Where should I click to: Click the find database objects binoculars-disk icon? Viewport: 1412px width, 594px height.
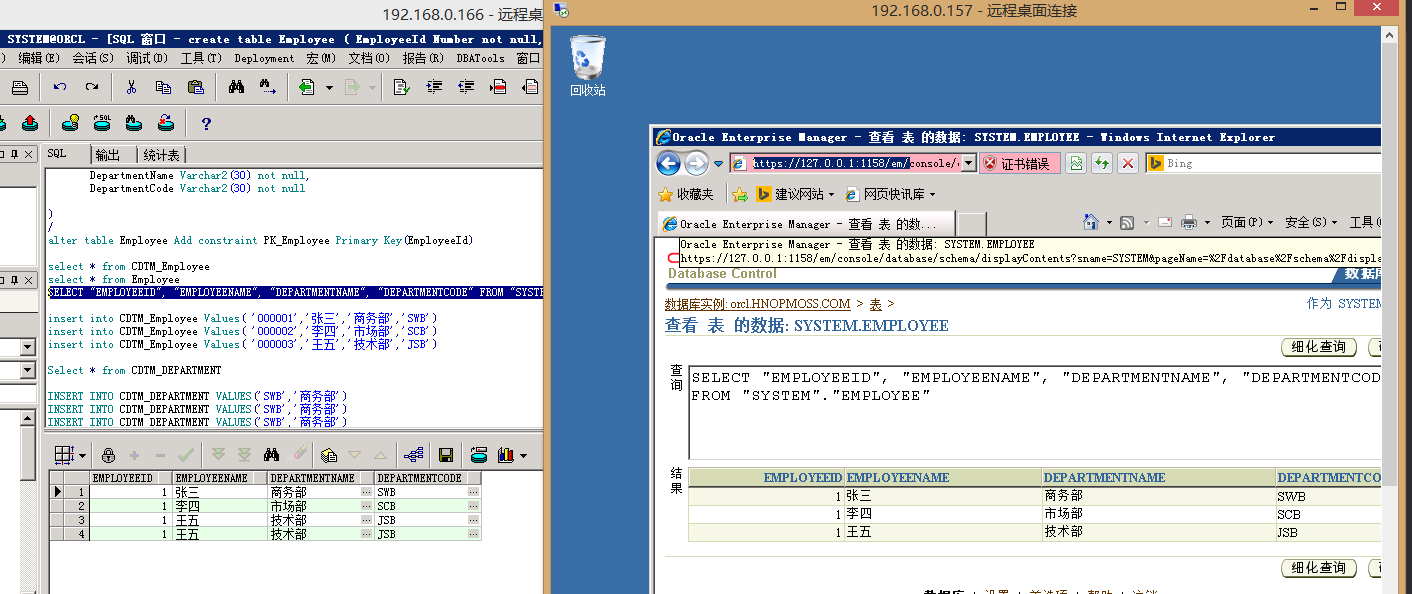point(134,123)
